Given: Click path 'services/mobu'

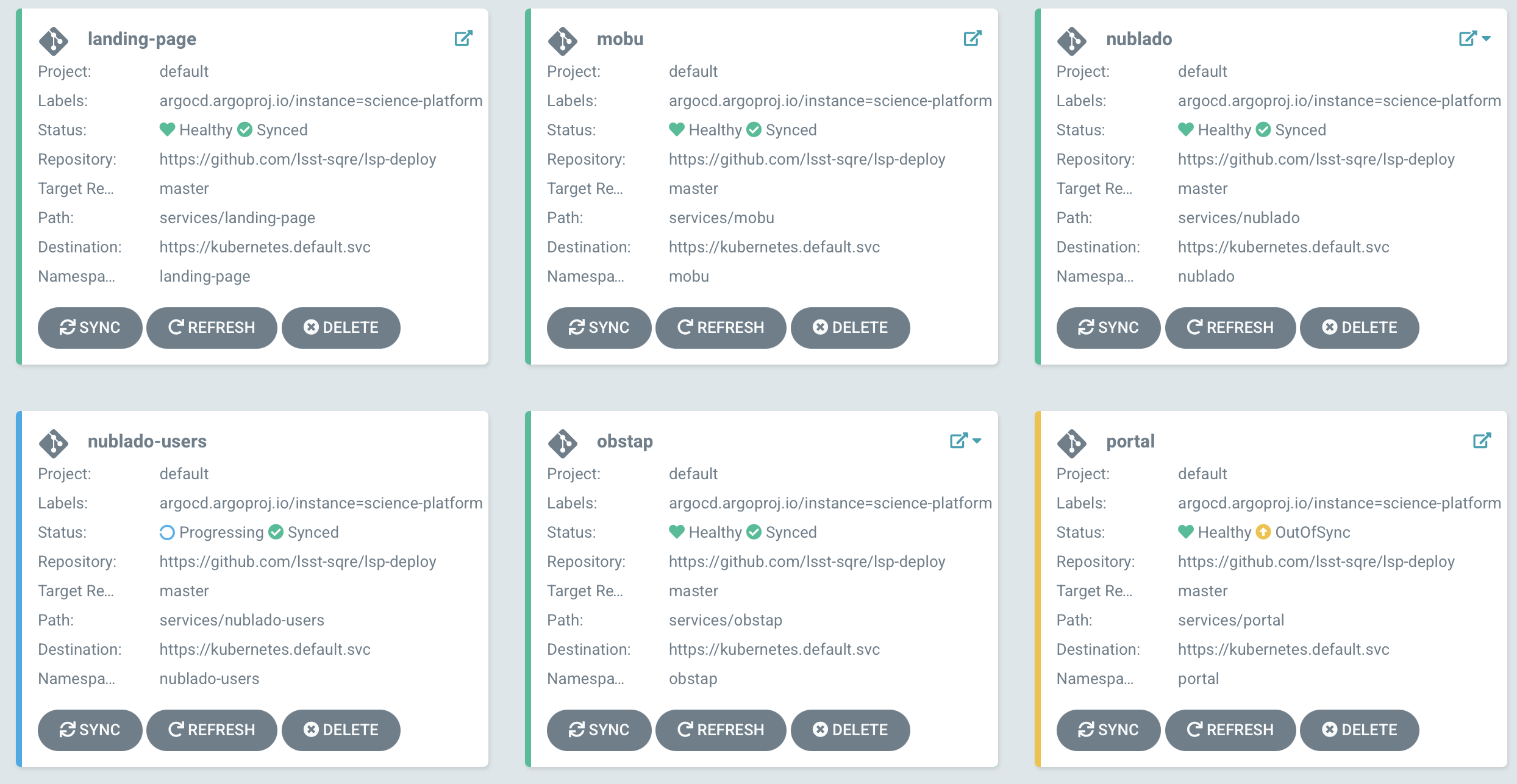Looking at the screenshot, I should [721, 218].
